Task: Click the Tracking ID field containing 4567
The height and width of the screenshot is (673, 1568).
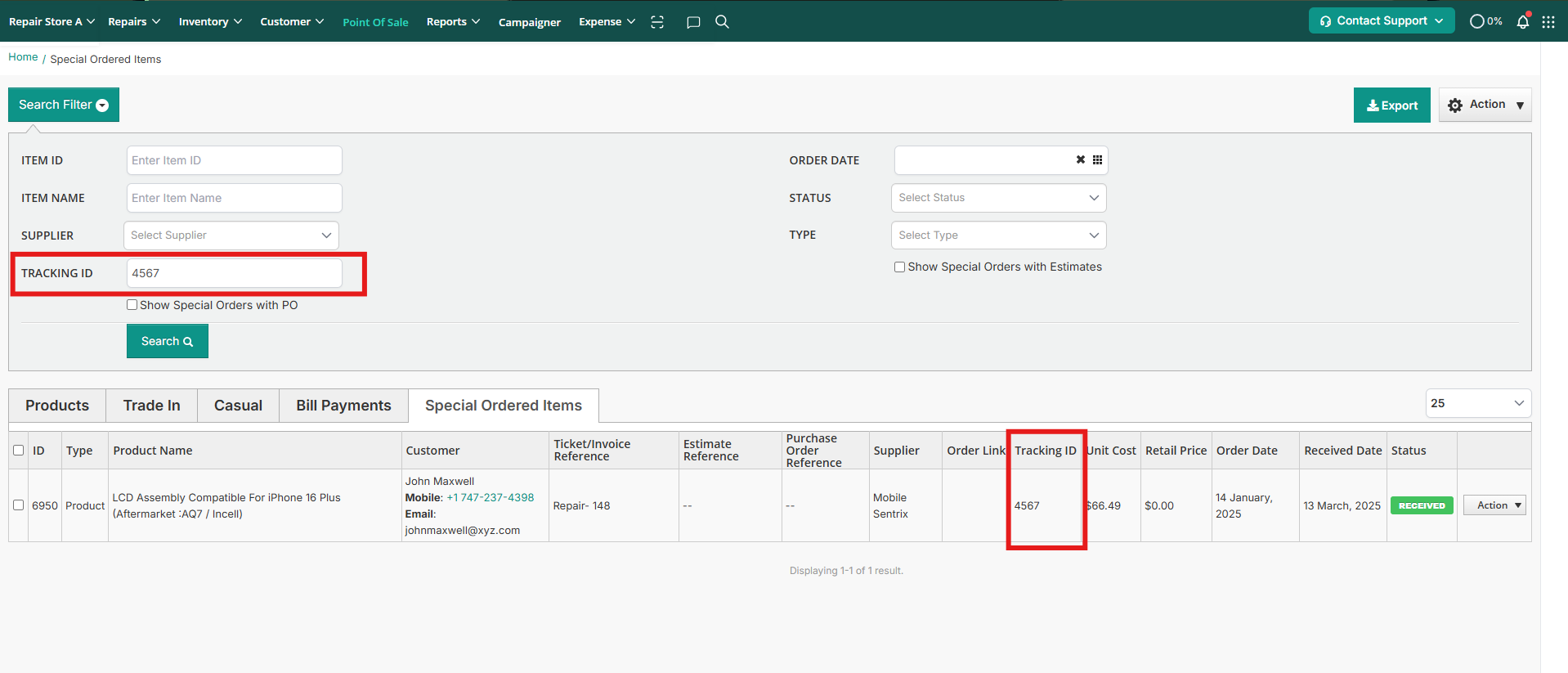Action: (x=234, y=273)
